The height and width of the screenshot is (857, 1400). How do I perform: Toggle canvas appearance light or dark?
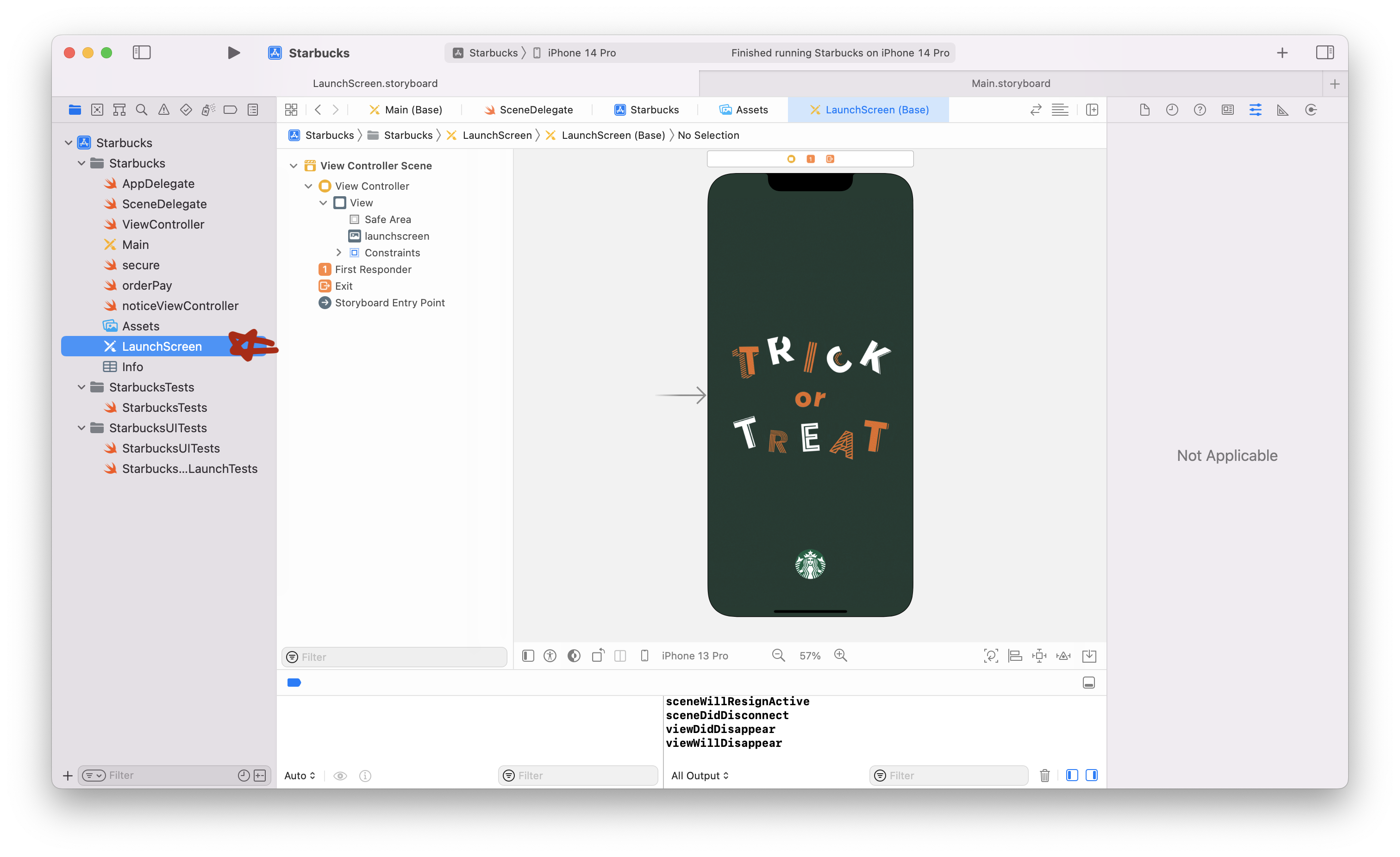[x=574, y=656]
